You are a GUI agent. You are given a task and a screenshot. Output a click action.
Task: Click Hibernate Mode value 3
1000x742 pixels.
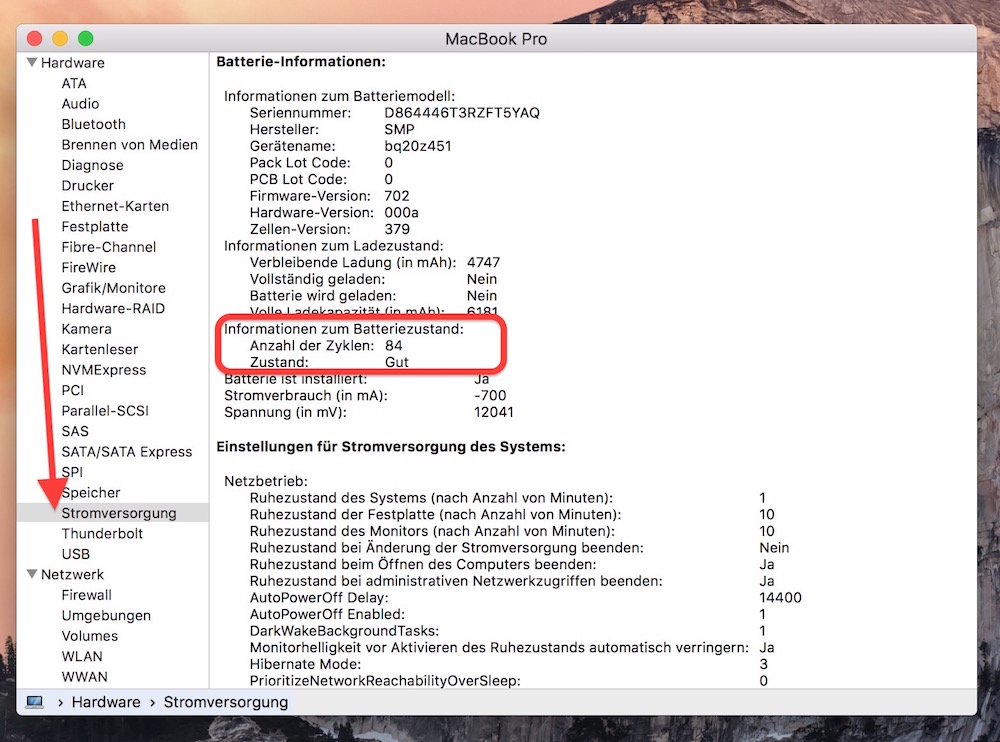pyautogui.click(x=763, y=664)
